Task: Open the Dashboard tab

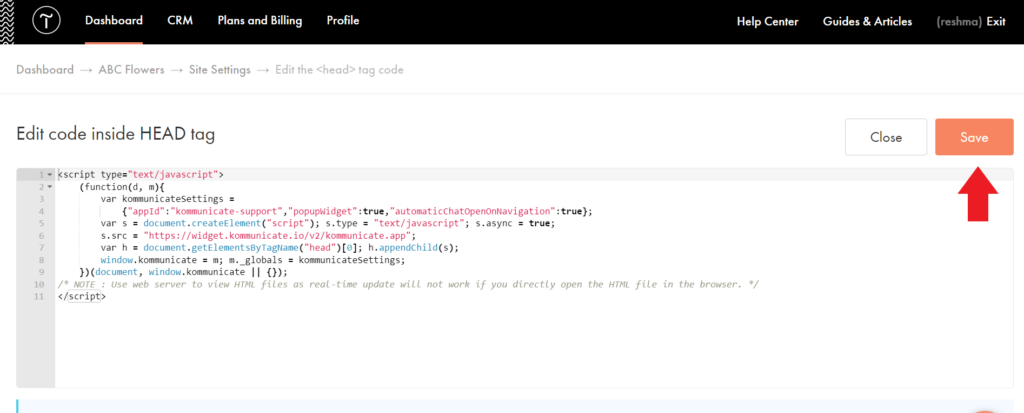Action: tap(114, 21)
